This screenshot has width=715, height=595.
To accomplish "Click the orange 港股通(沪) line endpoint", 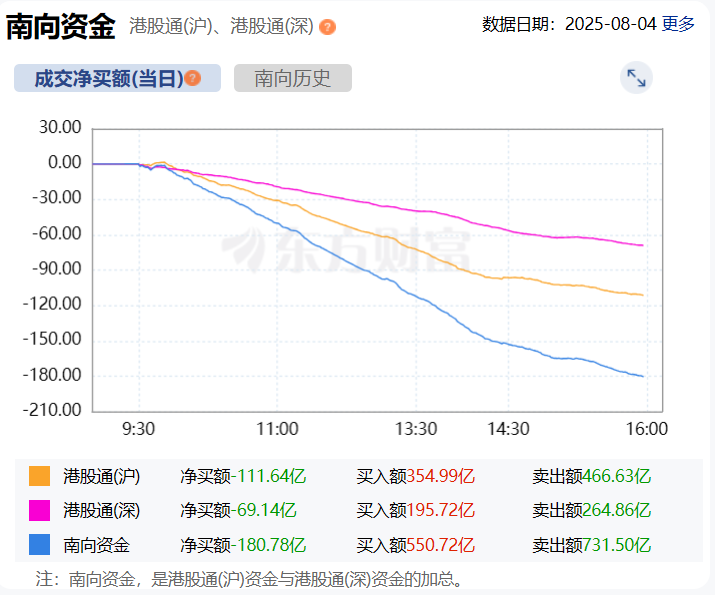I will [642, 295].
